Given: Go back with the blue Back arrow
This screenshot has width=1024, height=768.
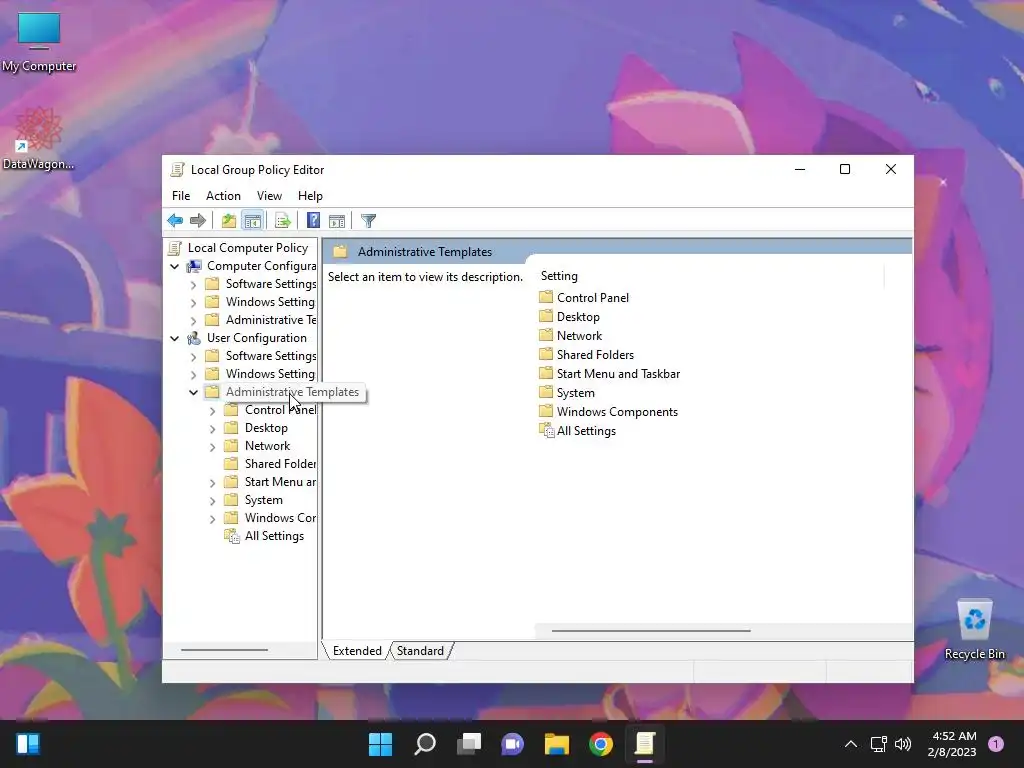Looking at the screenshot, I should pyautogui.click(x=175, y=221).
